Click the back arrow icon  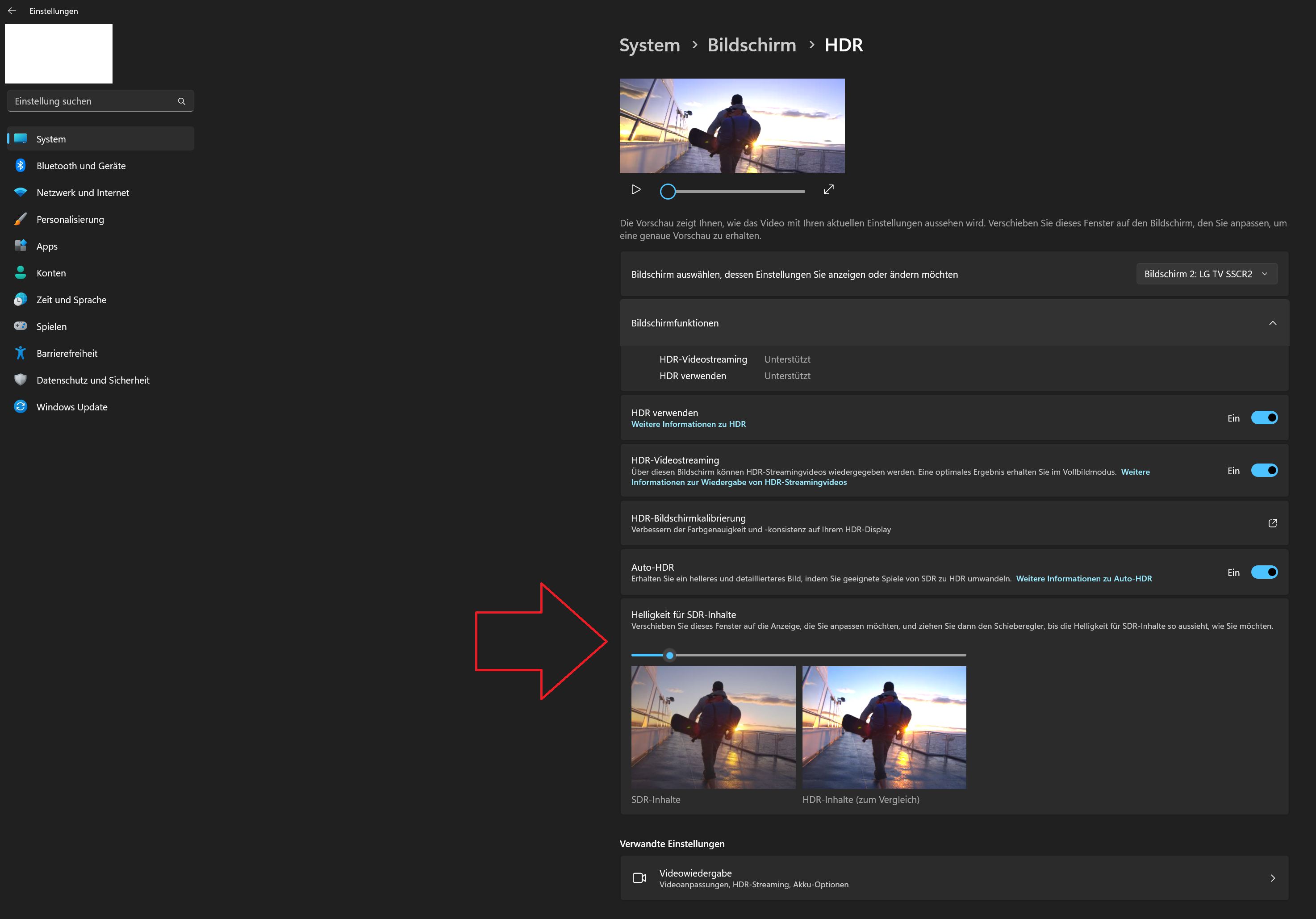(12, 11)
